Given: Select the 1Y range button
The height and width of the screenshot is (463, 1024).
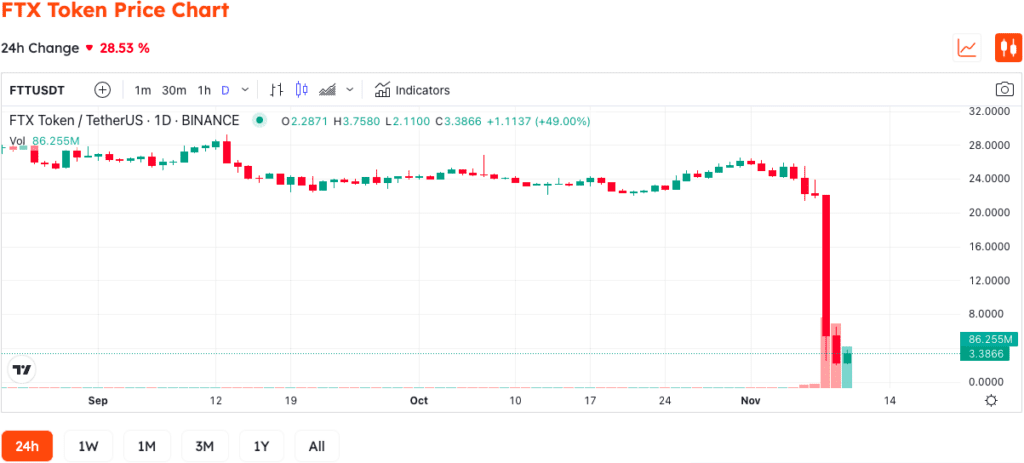Looking at the screenshot, I should click(x=262, y=447).
